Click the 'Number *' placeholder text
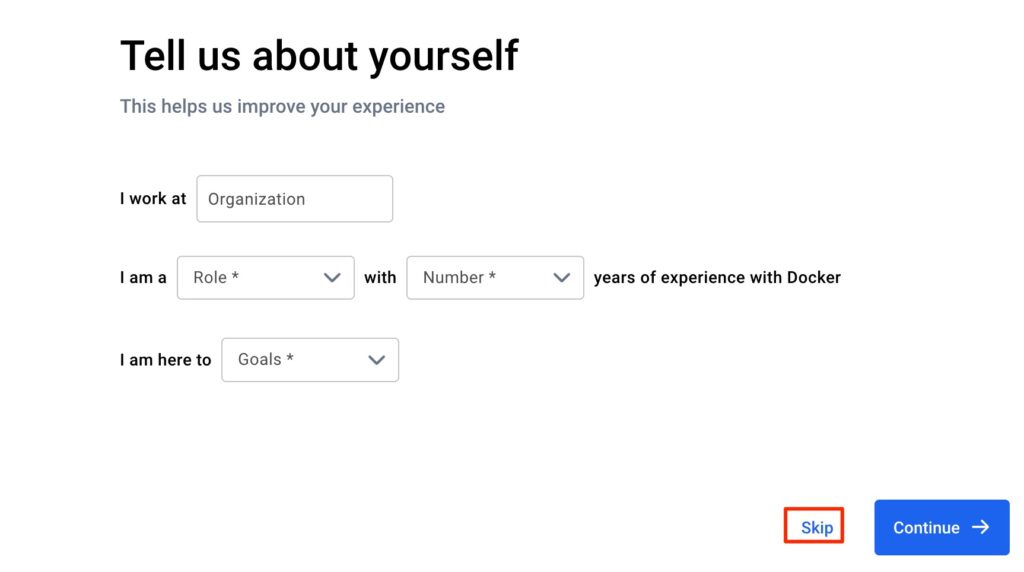 click(459, 278)
